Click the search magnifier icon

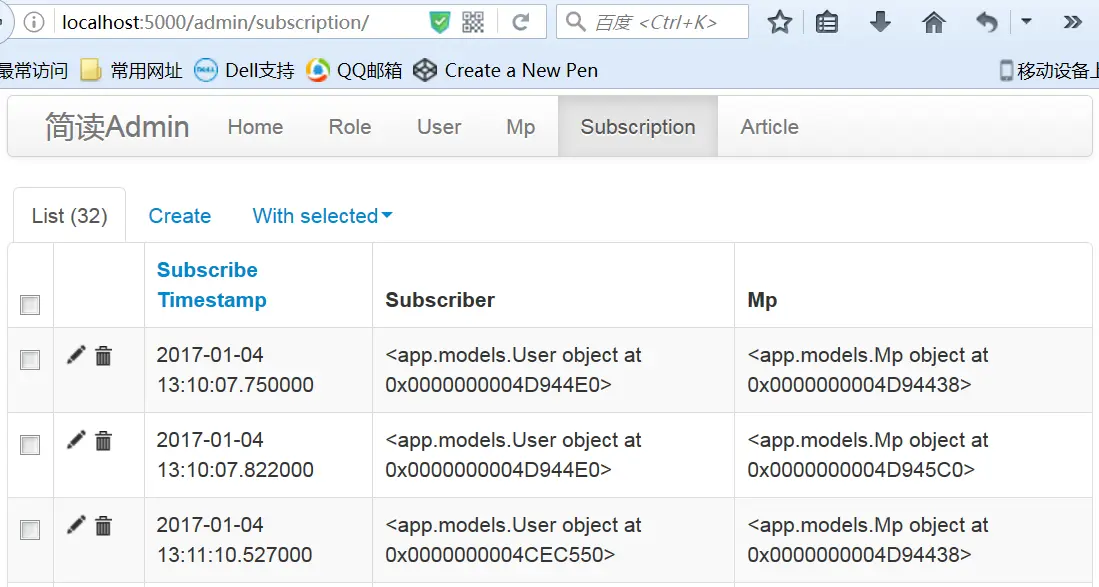pos(575,22)
